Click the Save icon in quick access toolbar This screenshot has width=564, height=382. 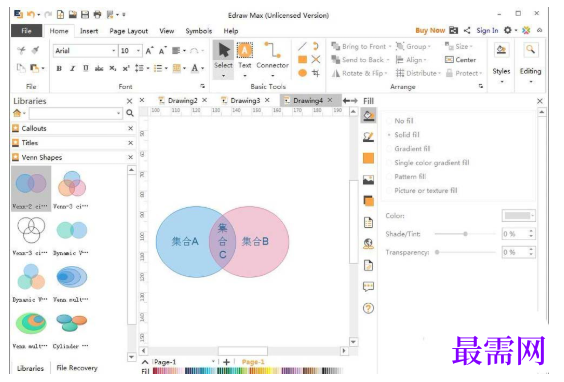point(85,14)
